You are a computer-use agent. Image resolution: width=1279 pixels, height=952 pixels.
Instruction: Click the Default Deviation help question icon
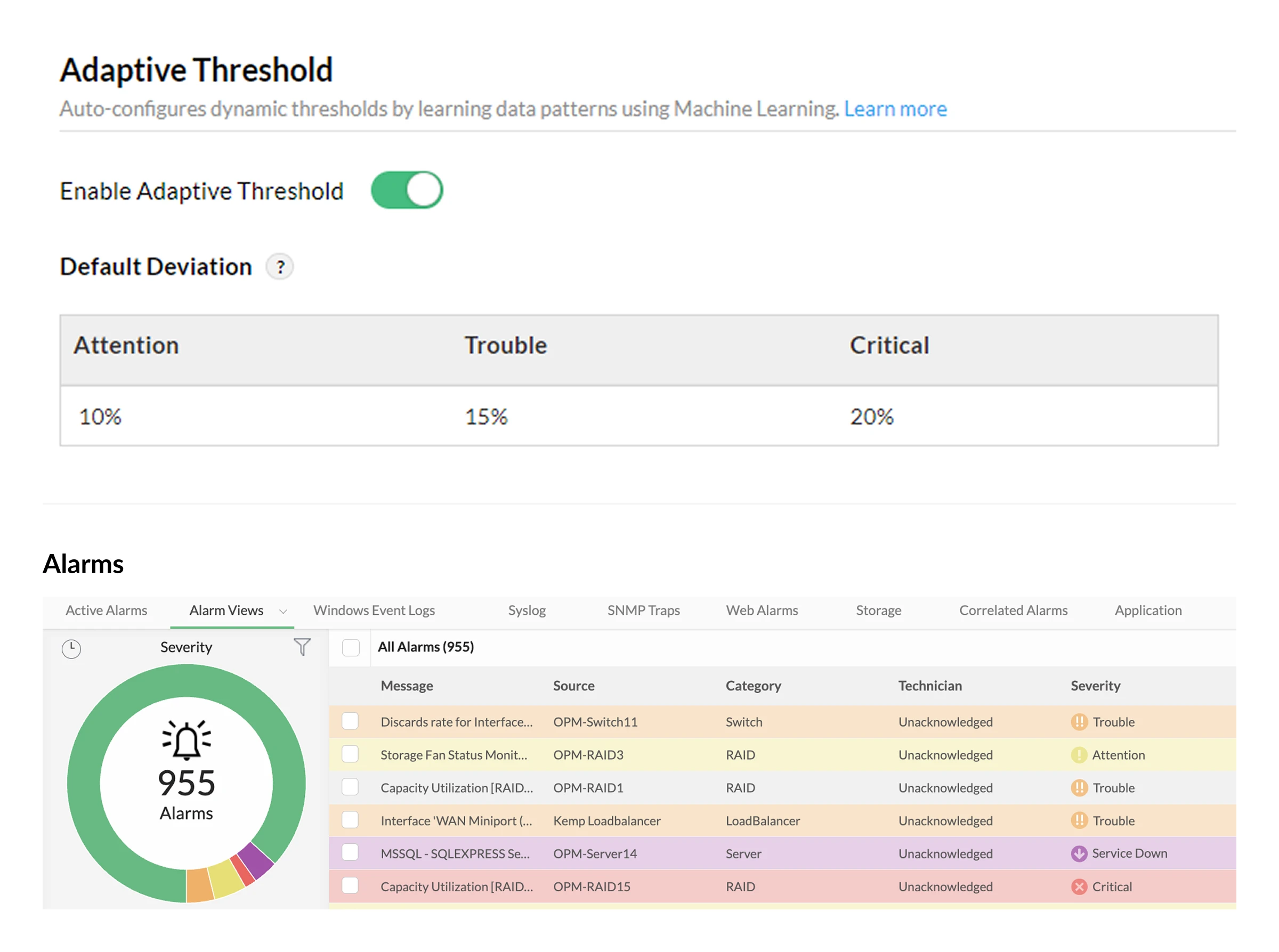tap(280, 267)
